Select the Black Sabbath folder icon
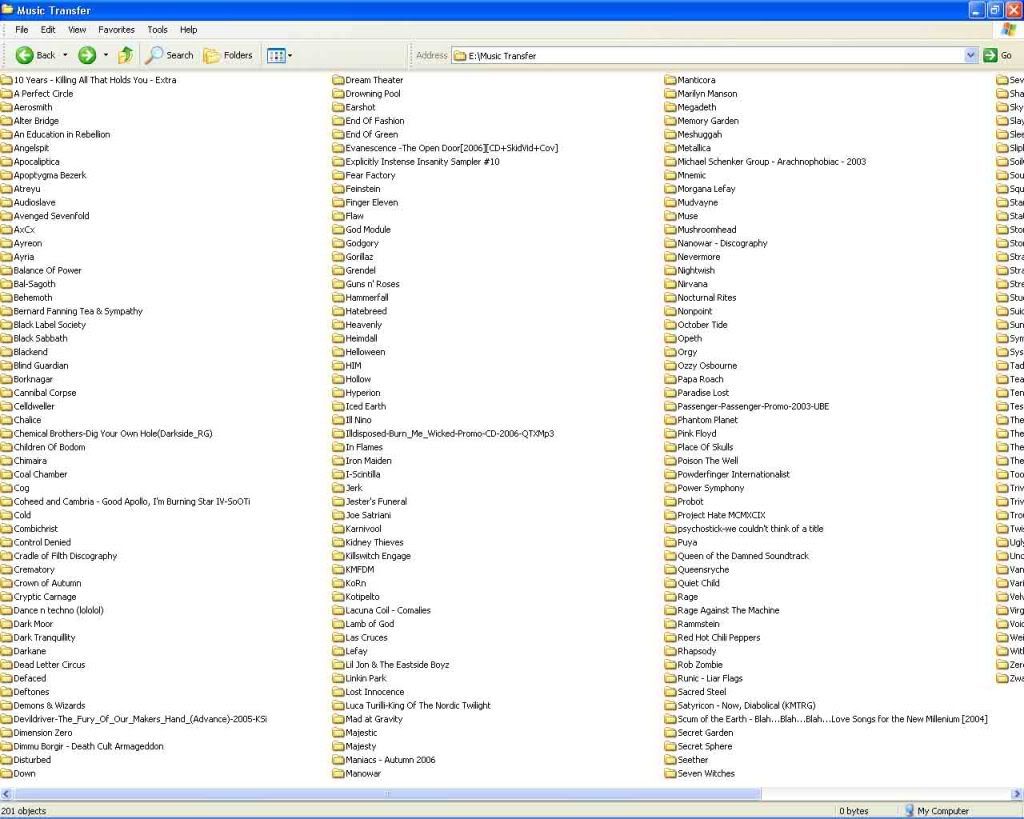The image size is (1024, 819). click(7, 338)
